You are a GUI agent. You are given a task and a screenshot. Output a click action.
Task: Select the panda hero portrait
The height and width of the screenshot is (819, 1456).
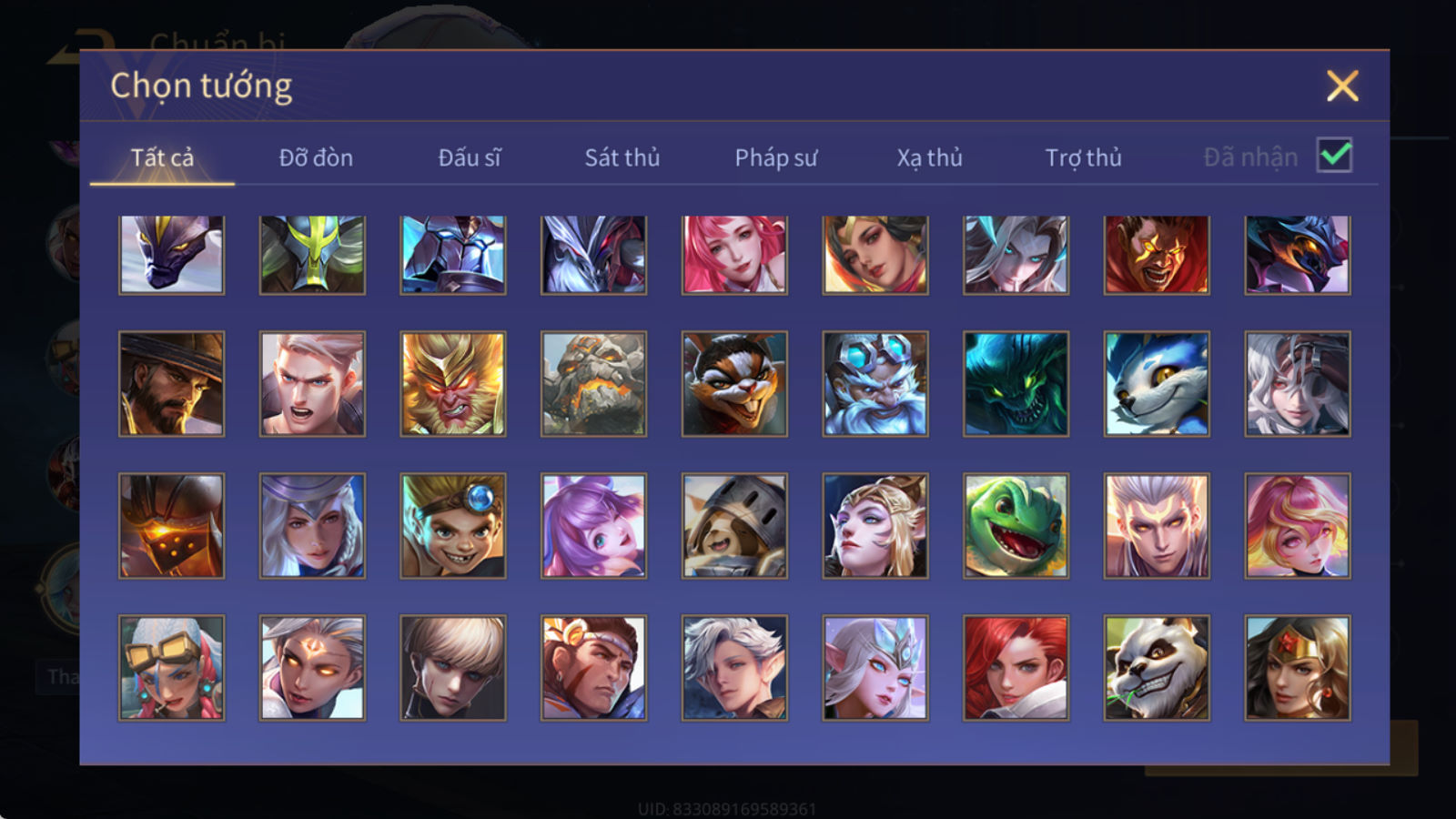1157,668
